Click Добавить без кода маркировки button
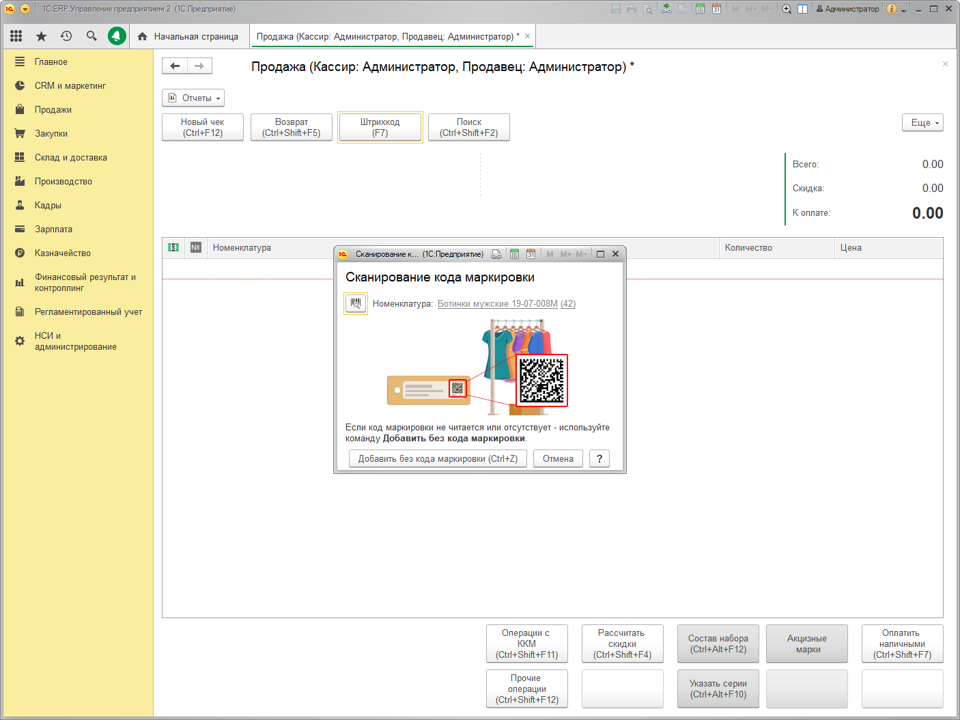Image resolution: width=960 pixels, height=720 pixels. tap(438, 459)
